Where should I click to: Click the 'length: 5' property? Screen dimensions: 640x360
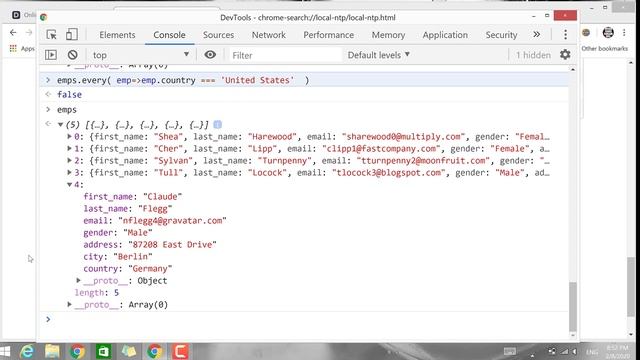97,293
